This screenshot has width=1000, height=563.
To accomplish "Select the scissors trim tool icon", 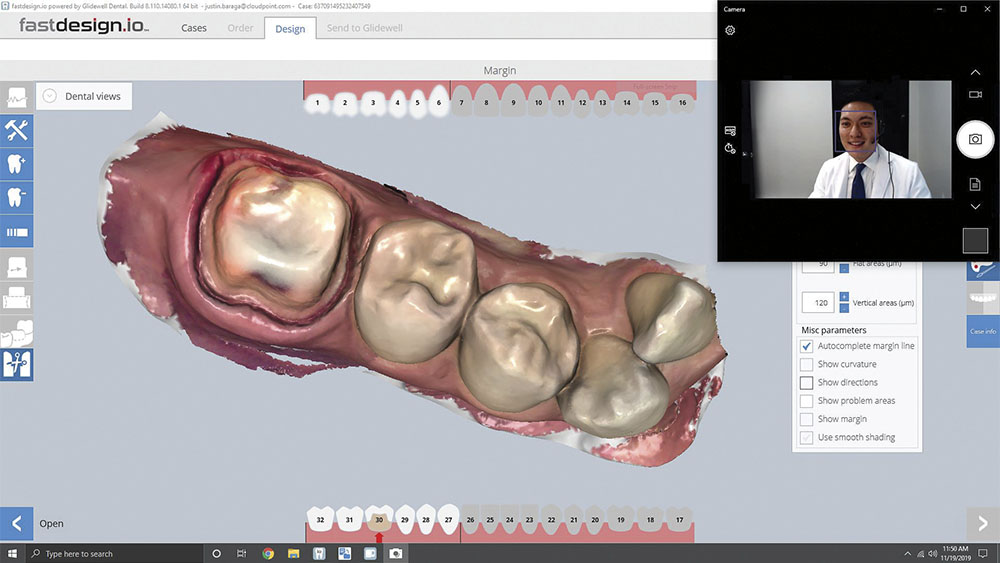I will point(16,364).
